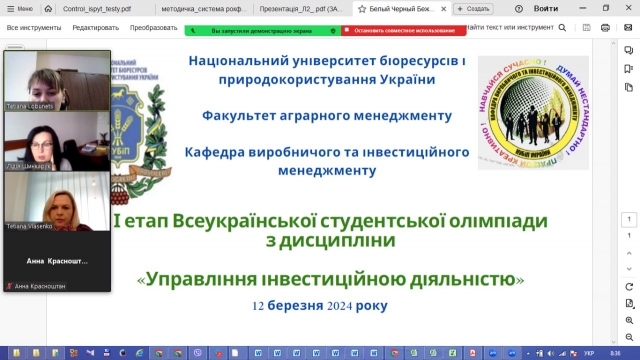The width and height of the screenshot is (640, 360).
Task: Open the bookmarks panel icon
Action: [629, 69]
